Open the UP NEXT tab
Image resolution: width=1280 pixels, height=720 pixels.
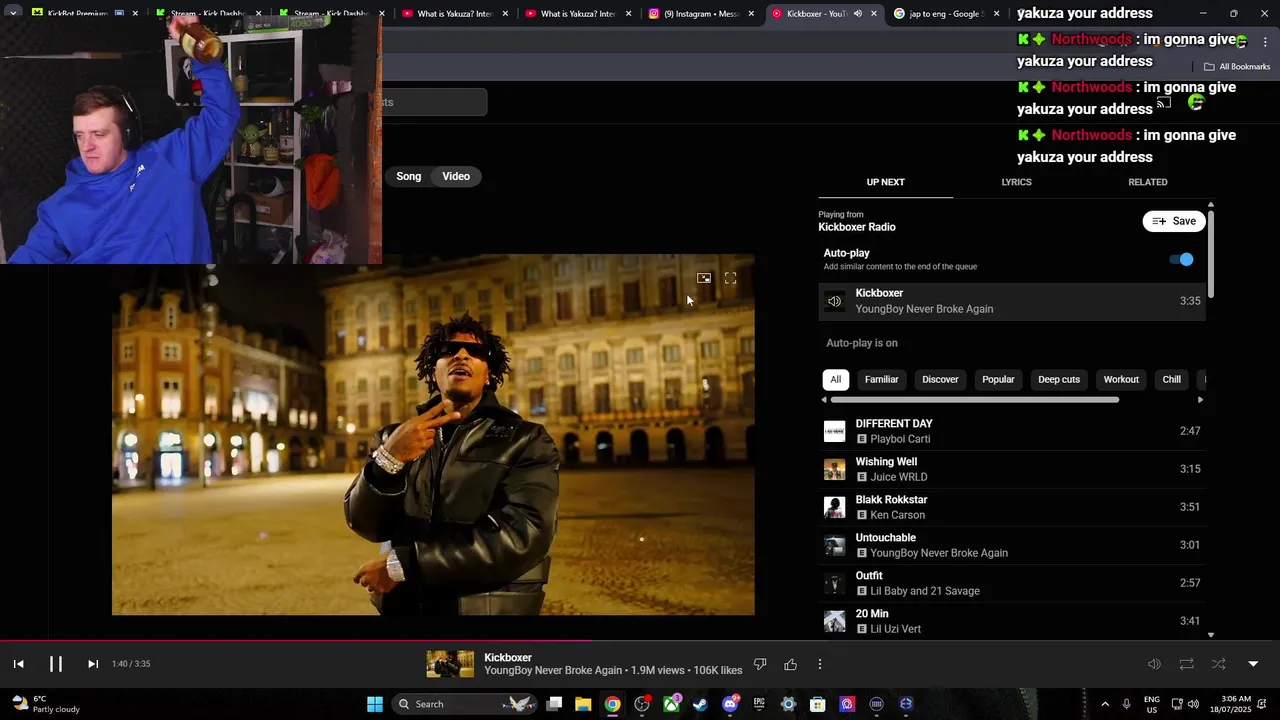click(885, 182)
